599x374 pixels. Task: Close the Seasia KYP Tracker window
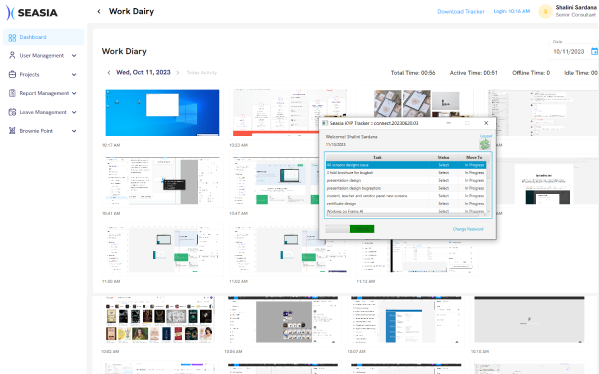tap(486, 123)
